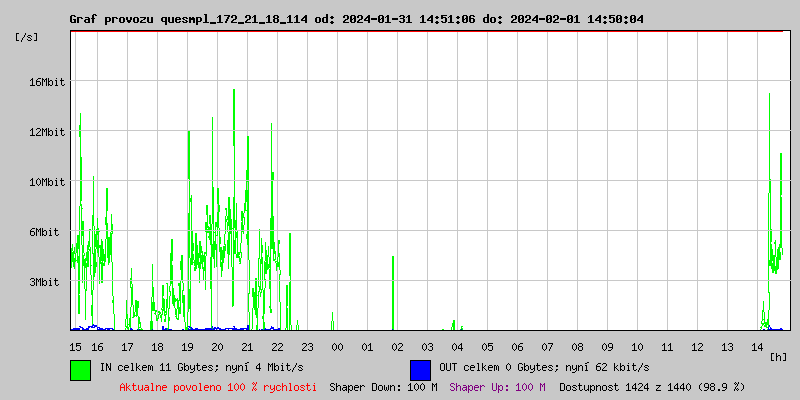Image resolution: width=800 pixels, height=400 pixels.
Task: Click the hour 02 x-axis label
Action: [397, 347]
